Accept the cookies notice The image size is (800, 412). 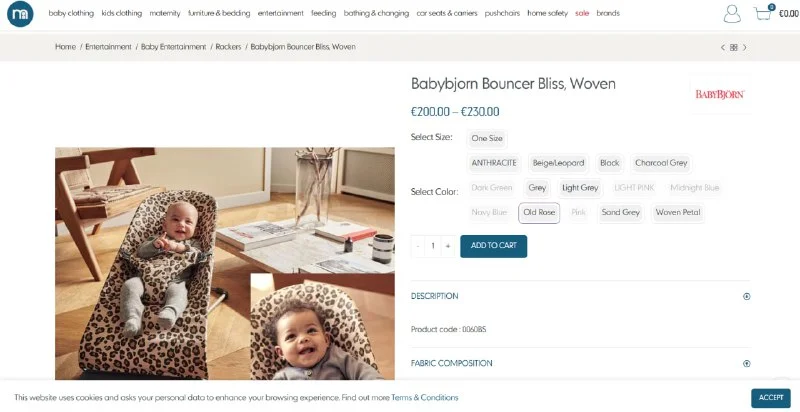(x=770, y=398)
